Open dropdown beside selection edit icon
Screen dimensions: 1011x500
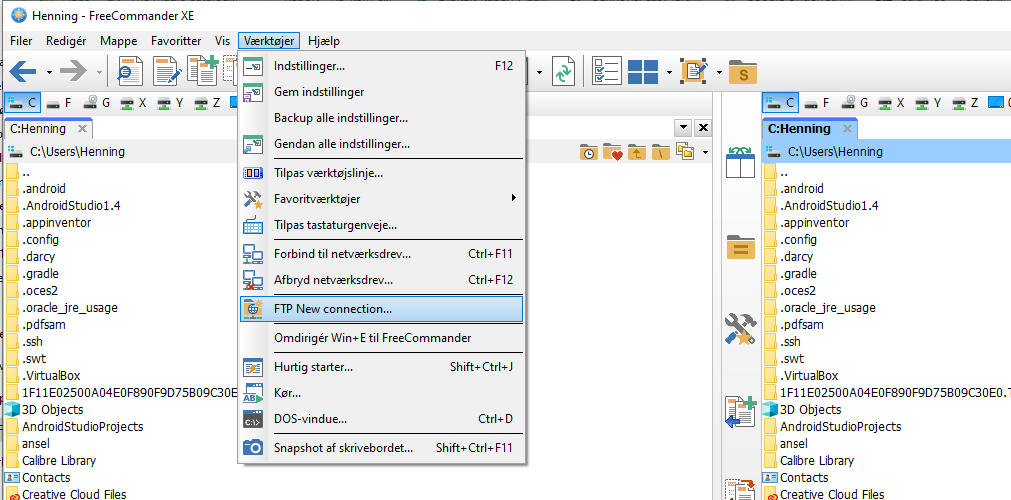(x=719, y=72)
